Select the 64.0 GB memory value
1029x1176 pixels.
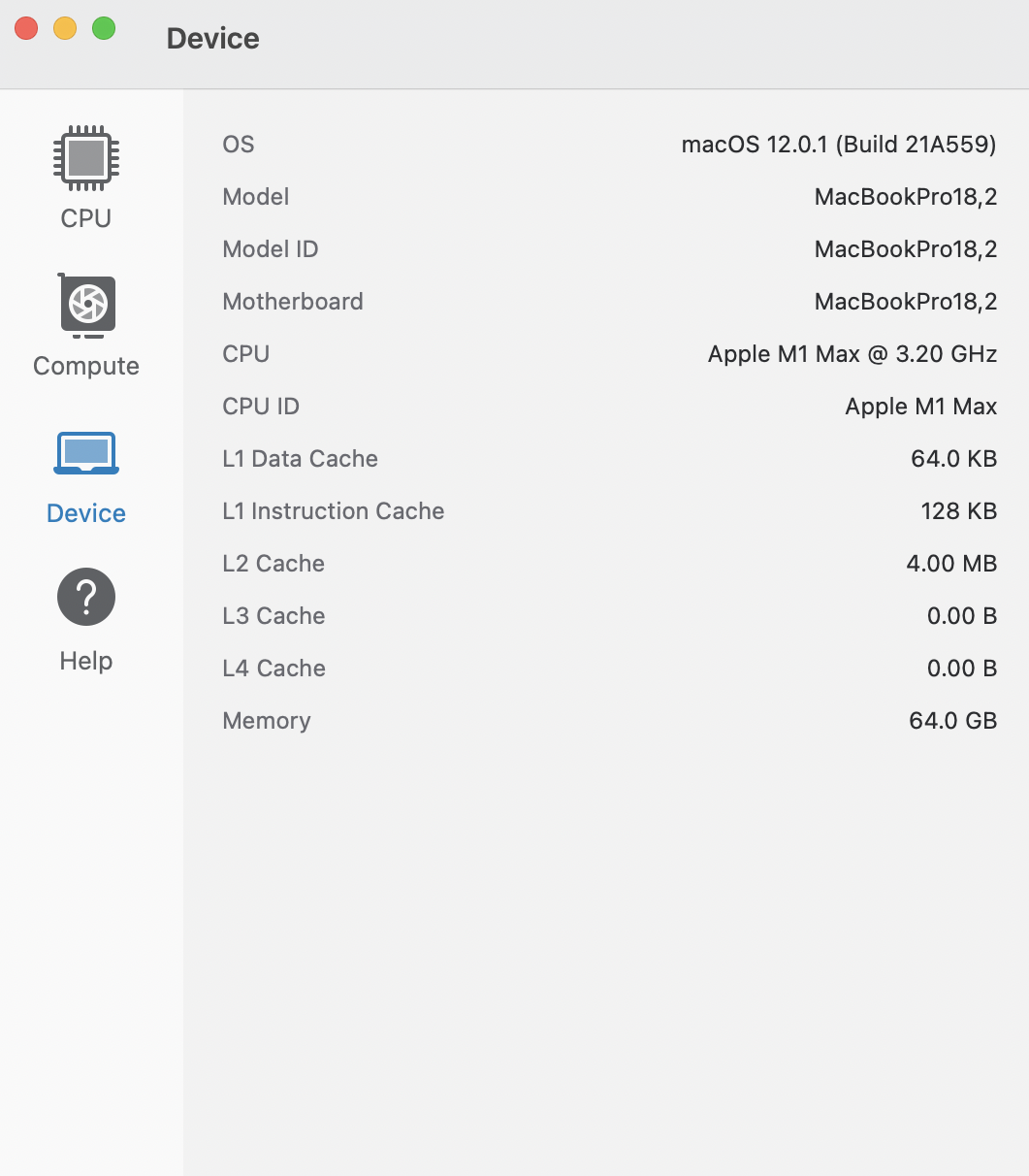[x=953, y=721]
